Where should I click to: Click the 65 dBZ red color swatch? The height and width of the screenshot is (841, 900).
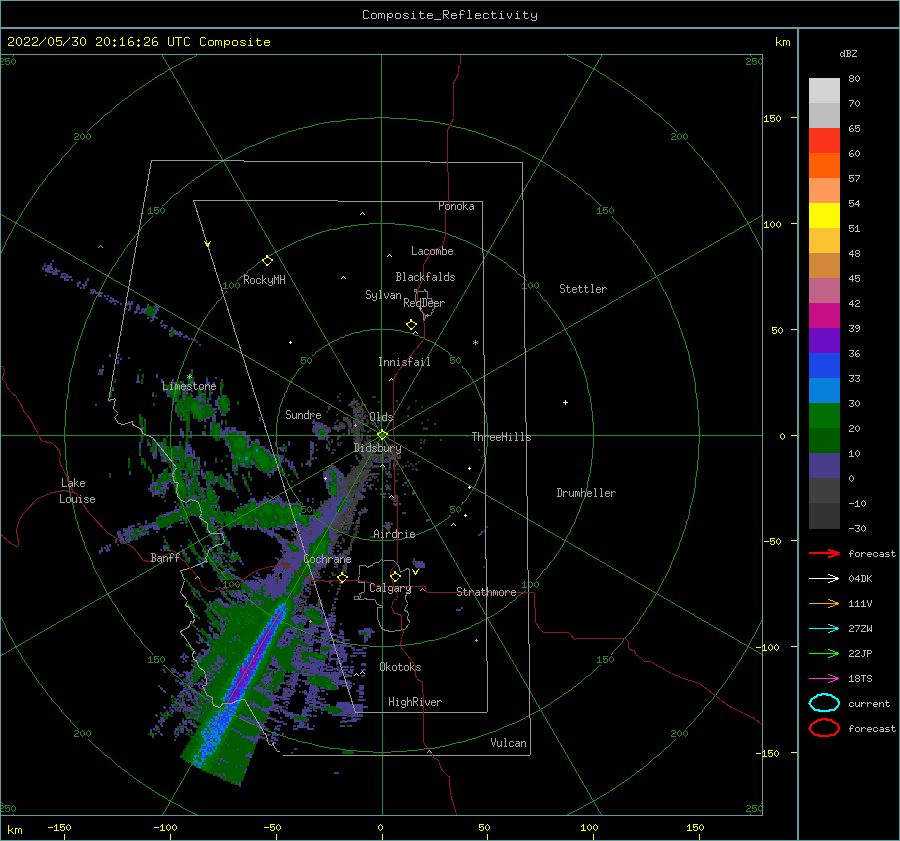pyautogui.click(x=824, y=140)
